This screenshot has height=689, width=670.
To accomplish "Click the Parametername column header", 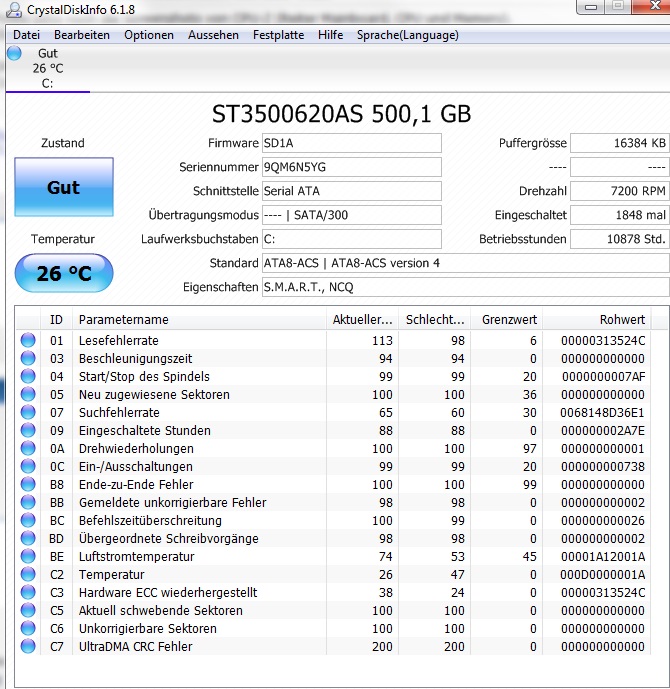I will pyautogui.click(x=199, y=319).
